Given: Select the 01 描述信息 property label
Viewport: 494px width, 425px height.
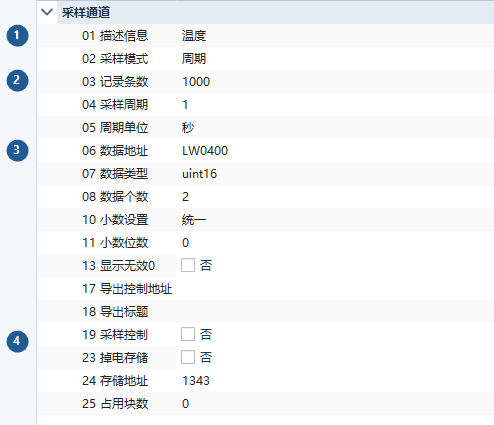Looking at the screenshot, I should (x=115, y=36).
